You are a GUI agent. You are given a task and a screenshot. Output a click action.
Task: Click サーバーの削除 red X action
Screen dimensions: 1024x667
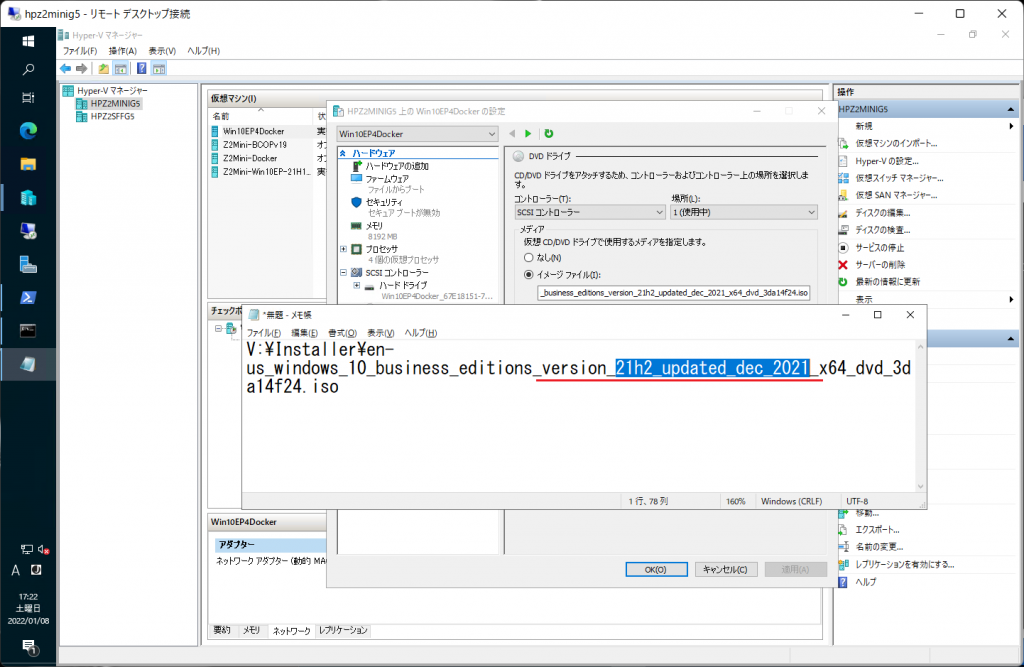880,265
